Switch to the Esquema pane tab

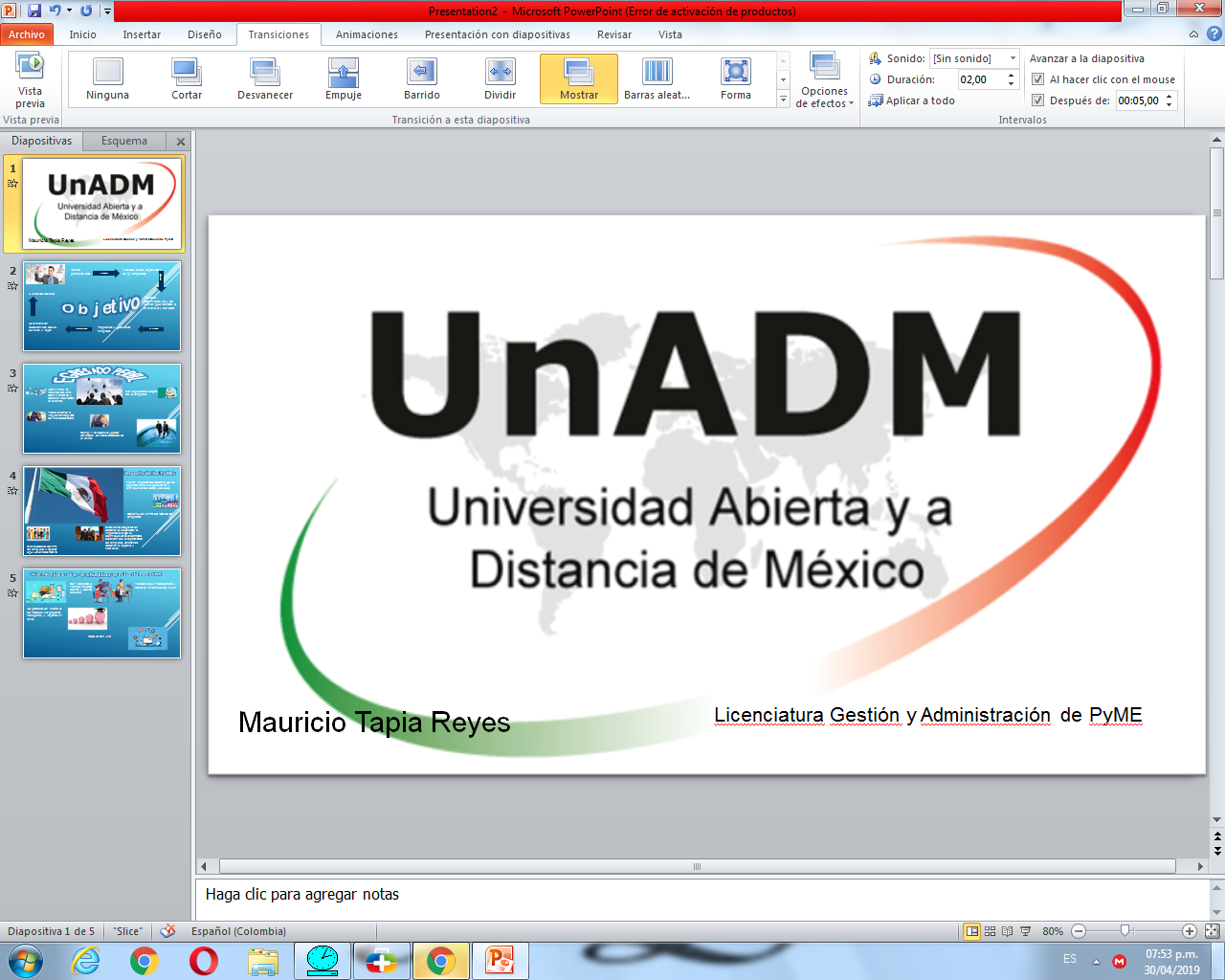pyautogui.click(x=124, y=141)
